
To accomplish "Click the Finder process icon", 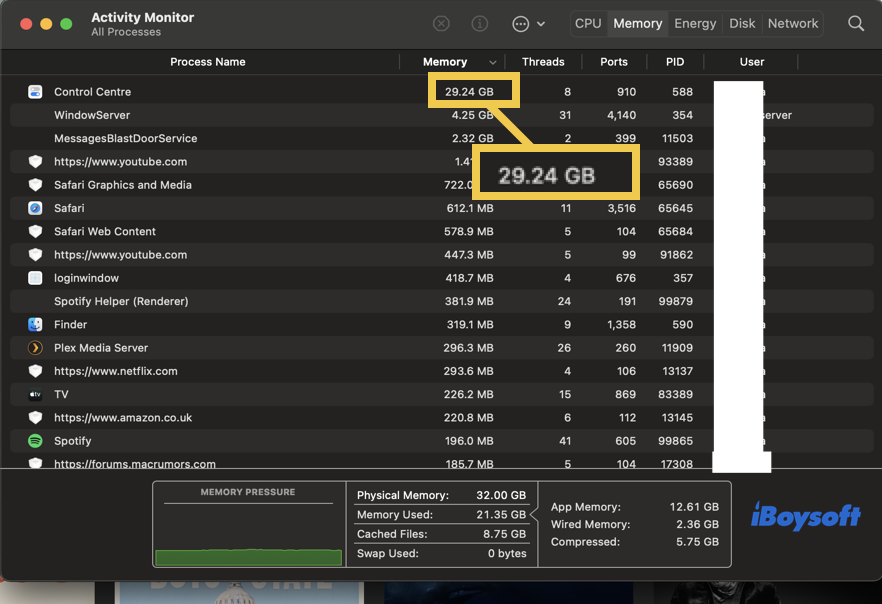I will tap(35, 325).
